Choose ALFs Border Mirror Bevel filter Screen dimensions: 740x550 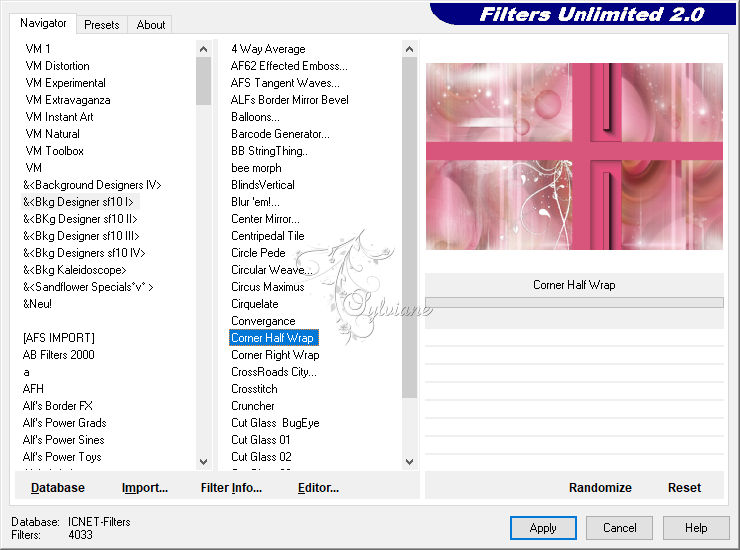tap(289, 100)
